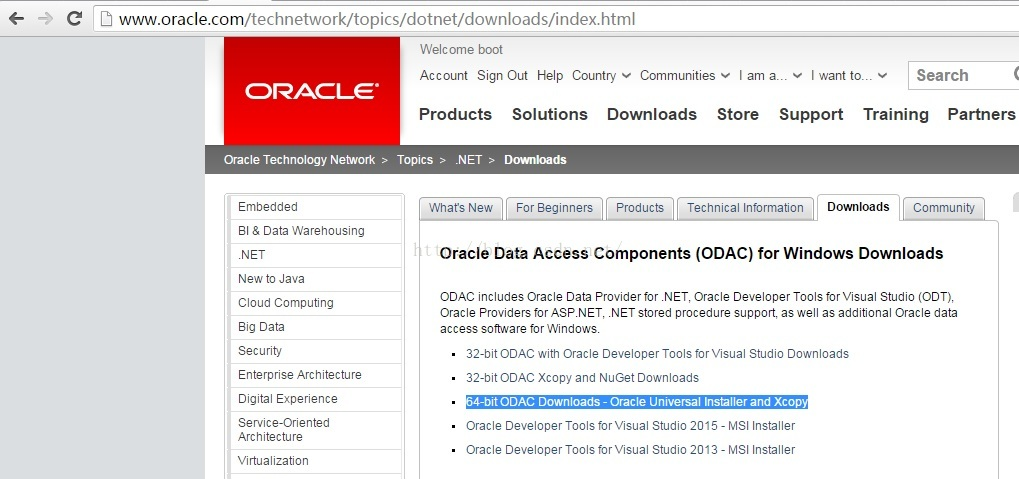Switch to the Community tab
The width and height of the screenshot is (1019, 479).
(x=944, y=208)
